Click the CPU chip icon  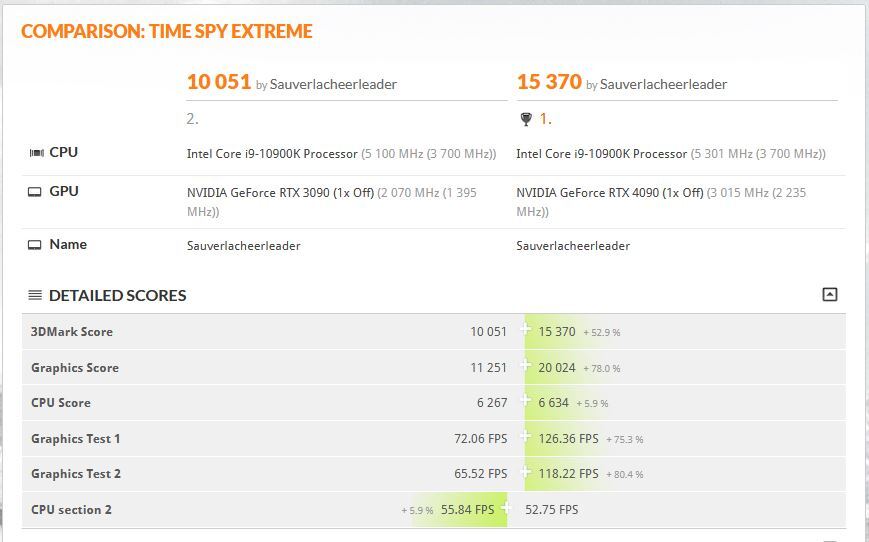point(36,153)
